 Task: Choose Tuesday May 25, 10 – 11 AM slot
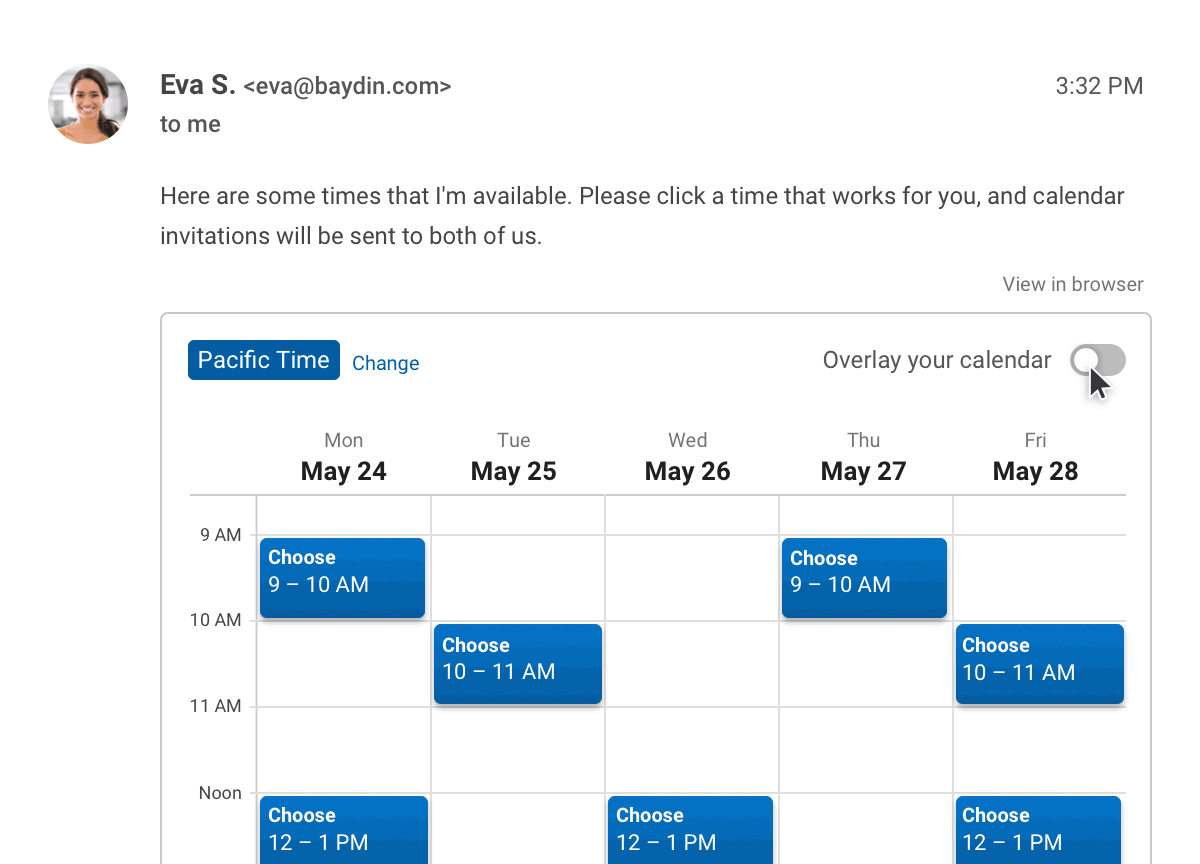[517, 663]
